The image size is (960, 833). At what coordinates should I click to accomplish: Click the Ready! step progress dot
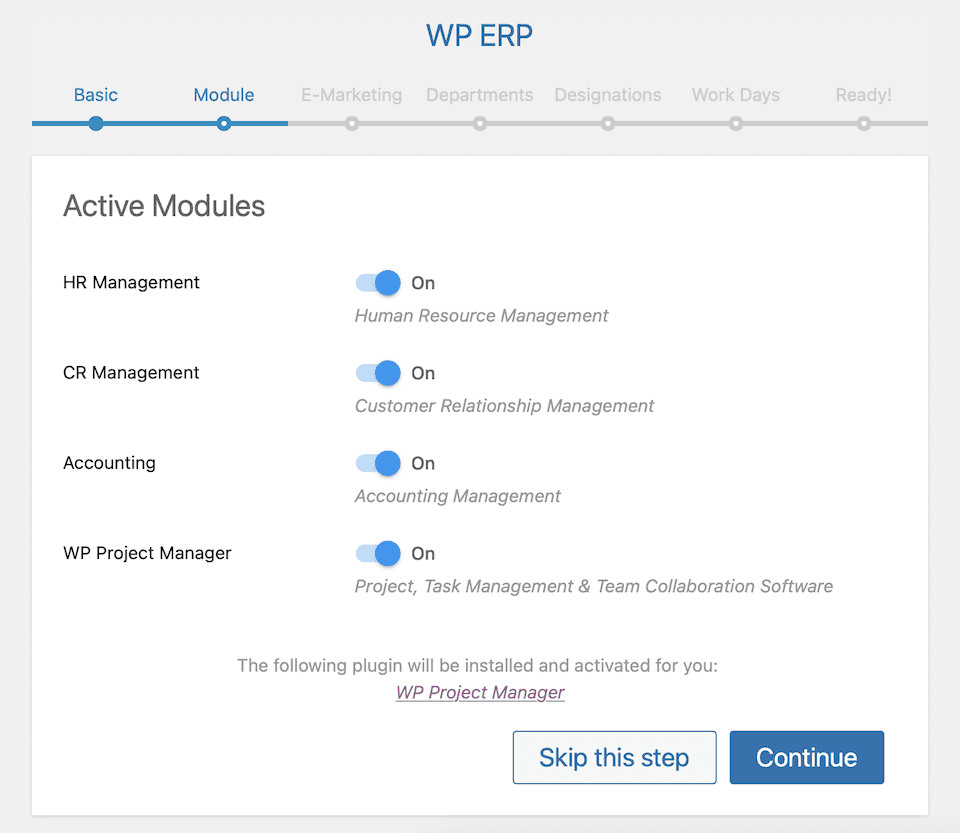pos(863,124)
